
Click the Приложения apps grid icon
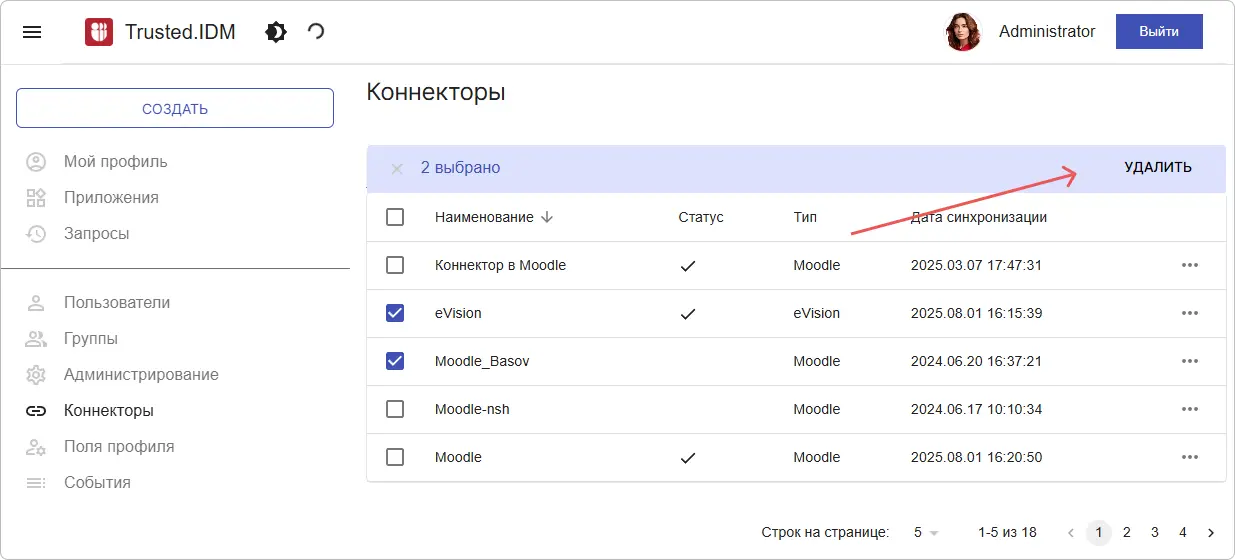(36, 198)
